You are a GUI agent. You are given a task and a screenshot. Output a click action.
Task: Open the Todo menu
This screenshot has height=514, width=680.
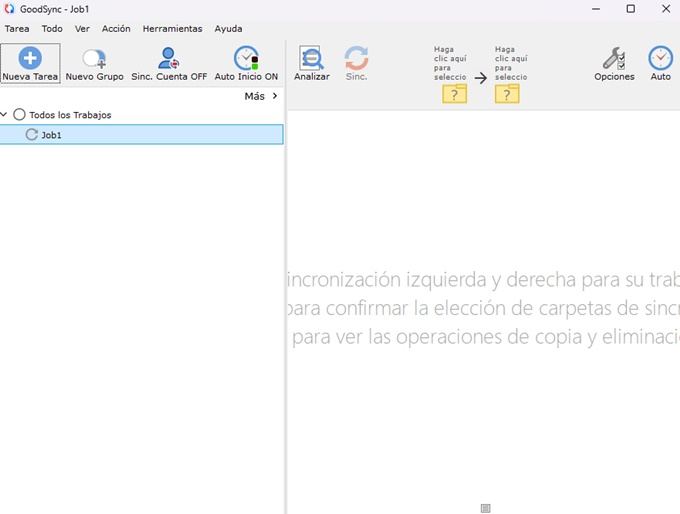pyautogui.click(x=52, y=29)
